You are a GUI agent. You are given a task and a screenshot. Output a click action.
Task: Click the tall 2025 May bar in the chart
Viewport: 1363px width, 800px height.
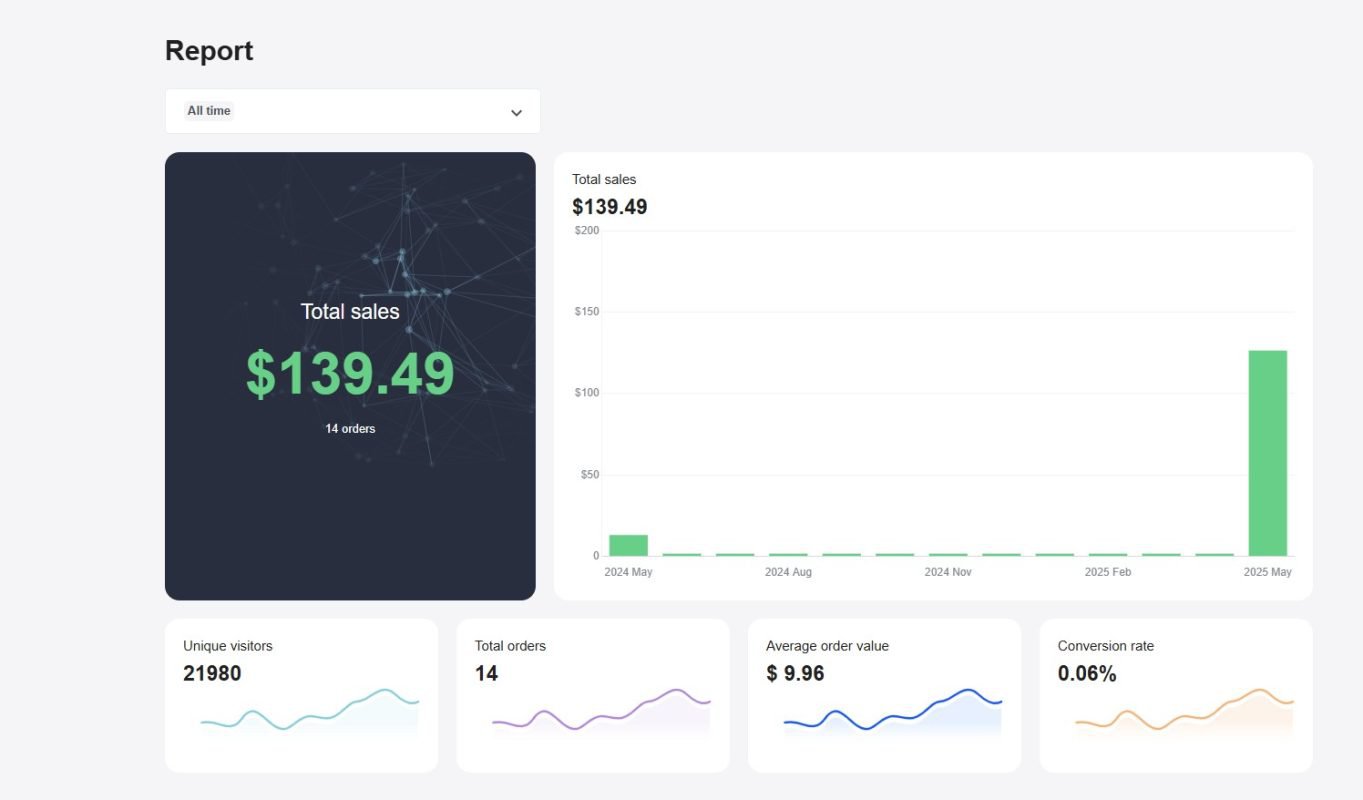[x=1267, y=453]
